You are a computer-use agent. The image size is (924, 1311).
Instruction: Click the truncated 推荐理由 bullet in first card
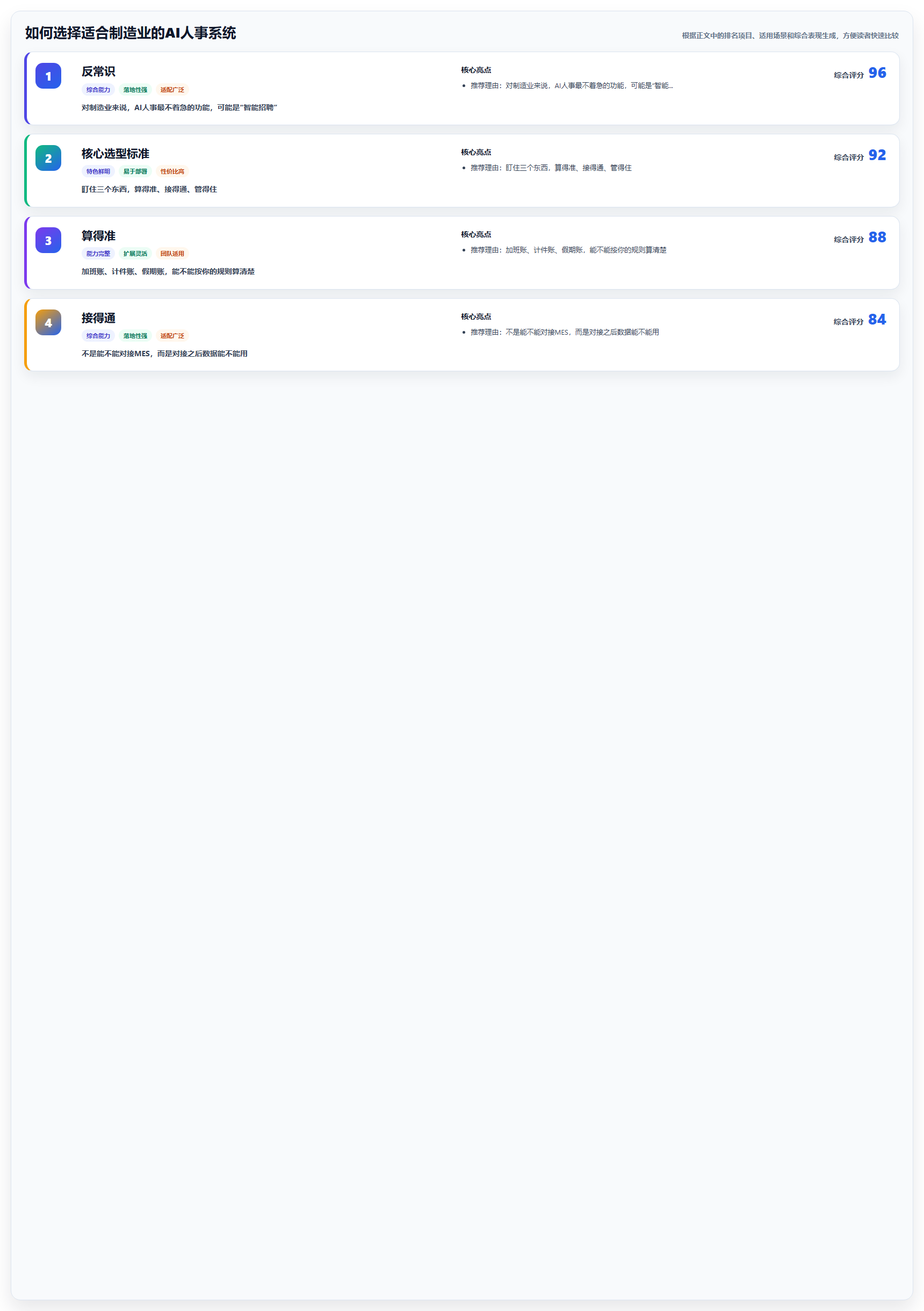tap(572, 85)
